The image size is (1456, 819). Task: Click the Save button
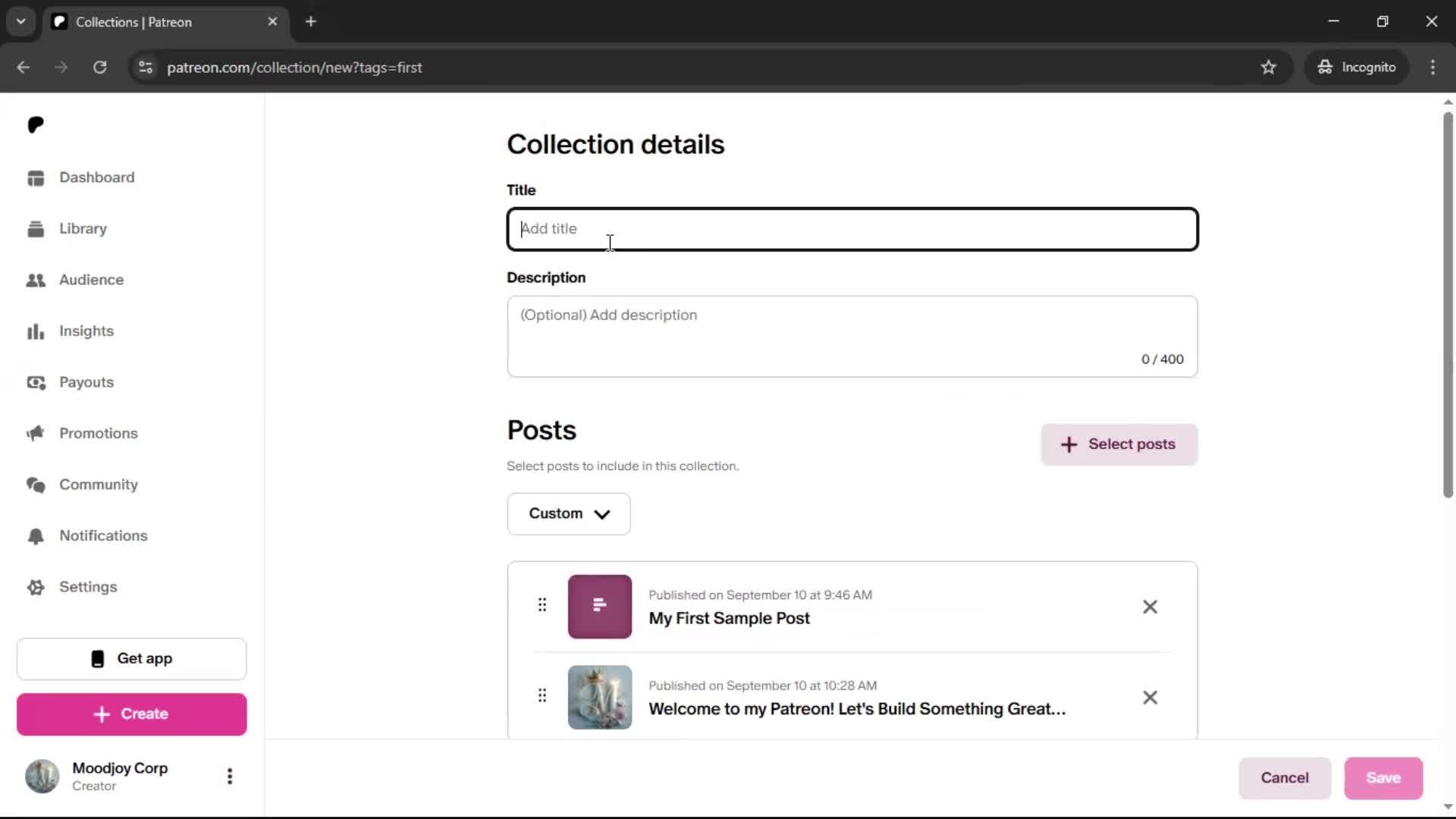[x=1384, y=778]
